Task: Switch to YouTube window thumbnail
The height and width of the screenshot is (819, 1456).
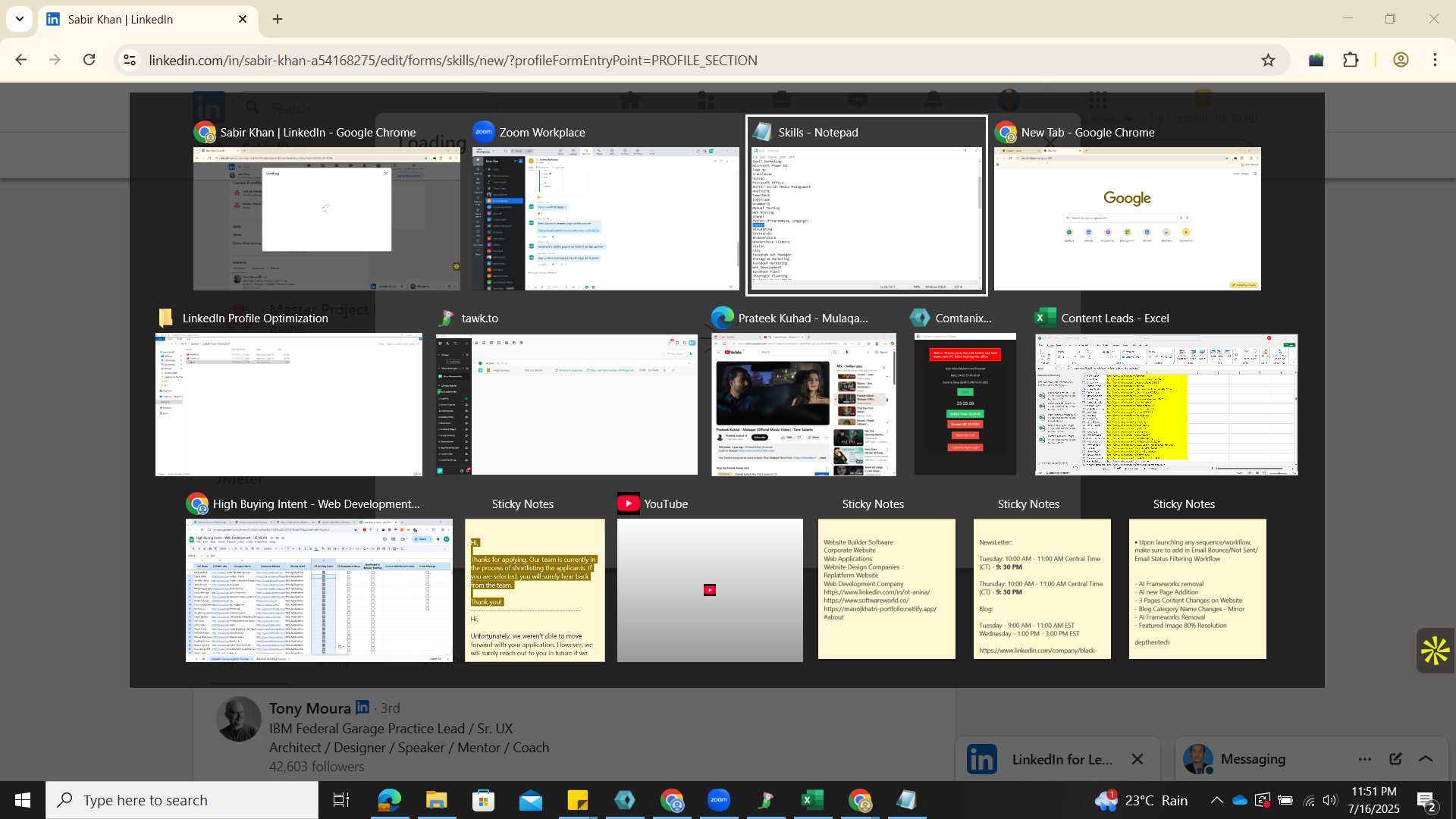Action: (710, 590)
